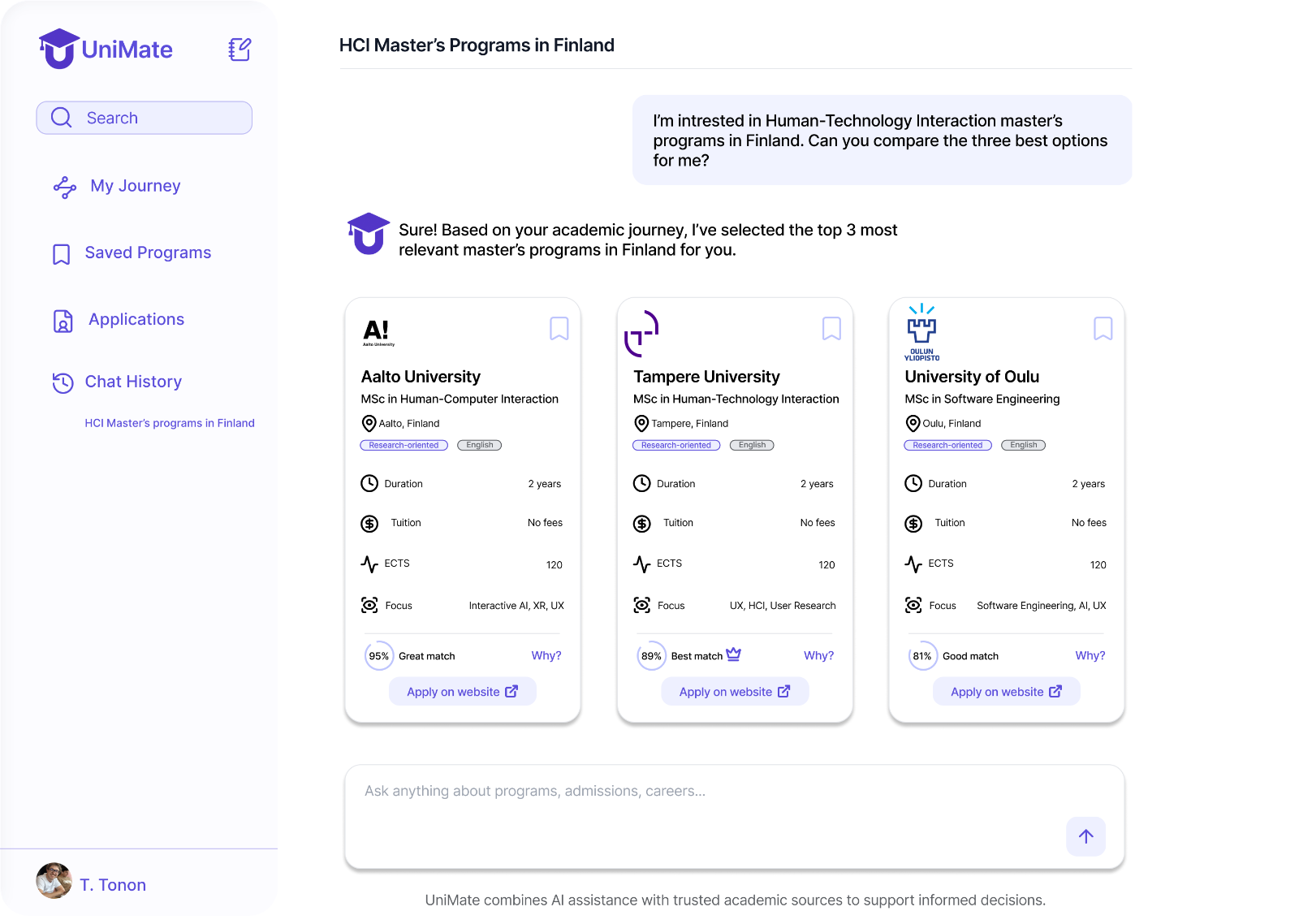Click Focus target icon on Tampere card

pyautogui.click(x=642, y=605)
